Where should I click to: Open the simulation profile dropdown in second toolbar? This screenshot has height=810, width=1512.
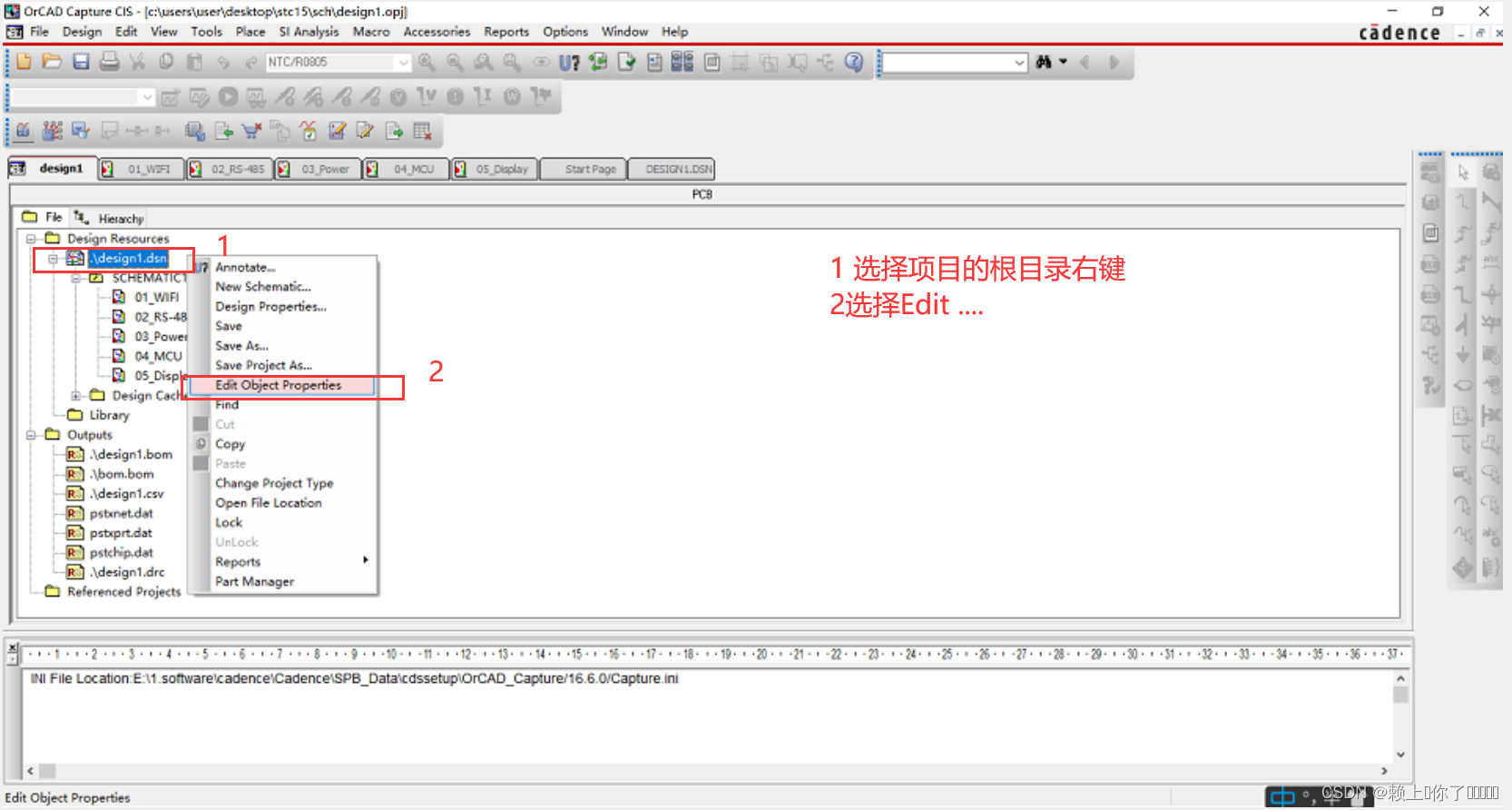147,96
